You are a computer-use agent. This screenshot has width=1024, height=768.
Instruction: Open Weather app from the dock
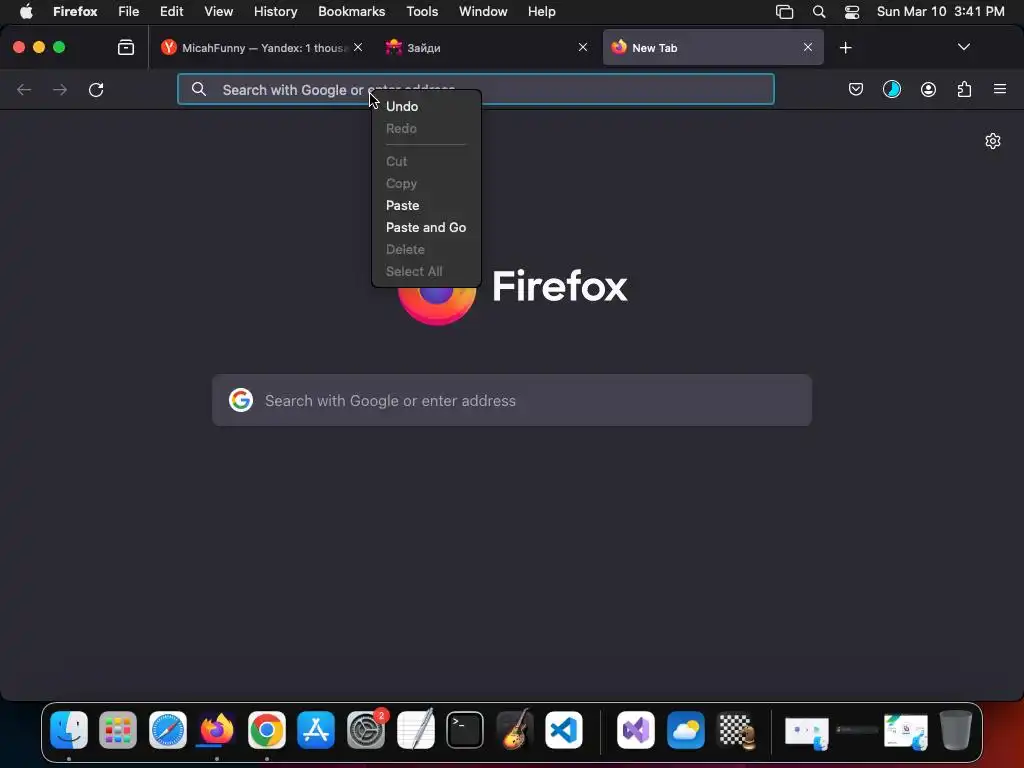686,729
